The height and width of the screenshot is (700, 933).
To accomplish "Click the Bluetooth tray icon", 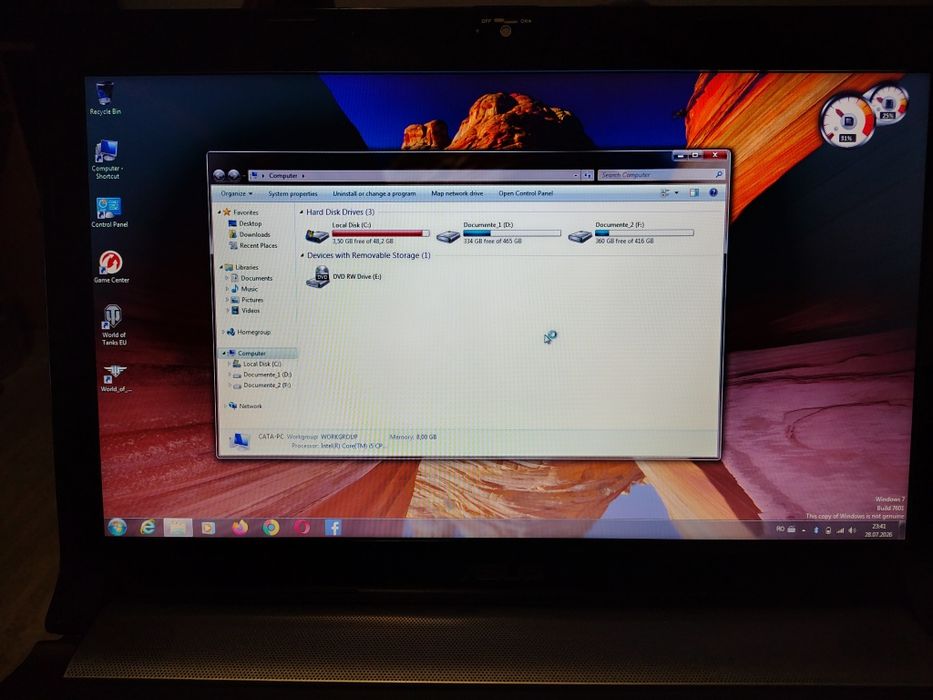I will pos(816,530).
